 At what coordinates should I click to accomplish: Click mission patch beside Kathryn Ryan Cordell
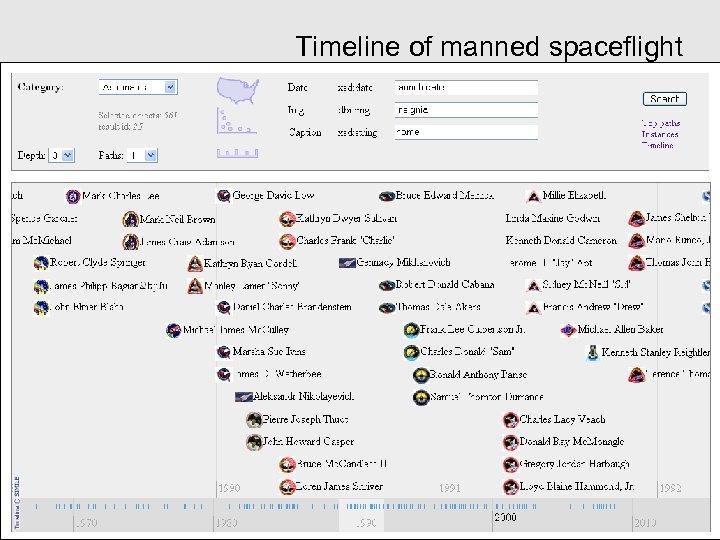pyautogui.click(x=195, y=264)
